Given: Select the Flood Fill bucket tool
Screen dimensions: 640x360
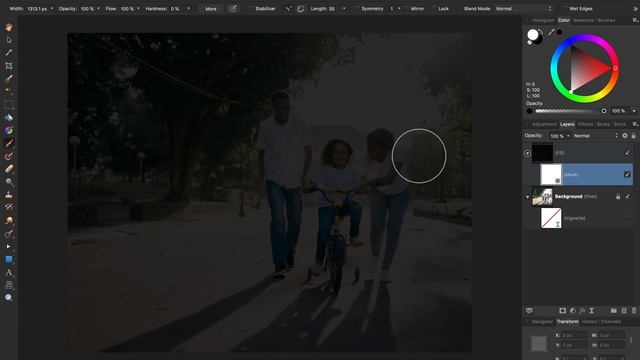Looking at the screenshot, I should click(x=9, y=118).
